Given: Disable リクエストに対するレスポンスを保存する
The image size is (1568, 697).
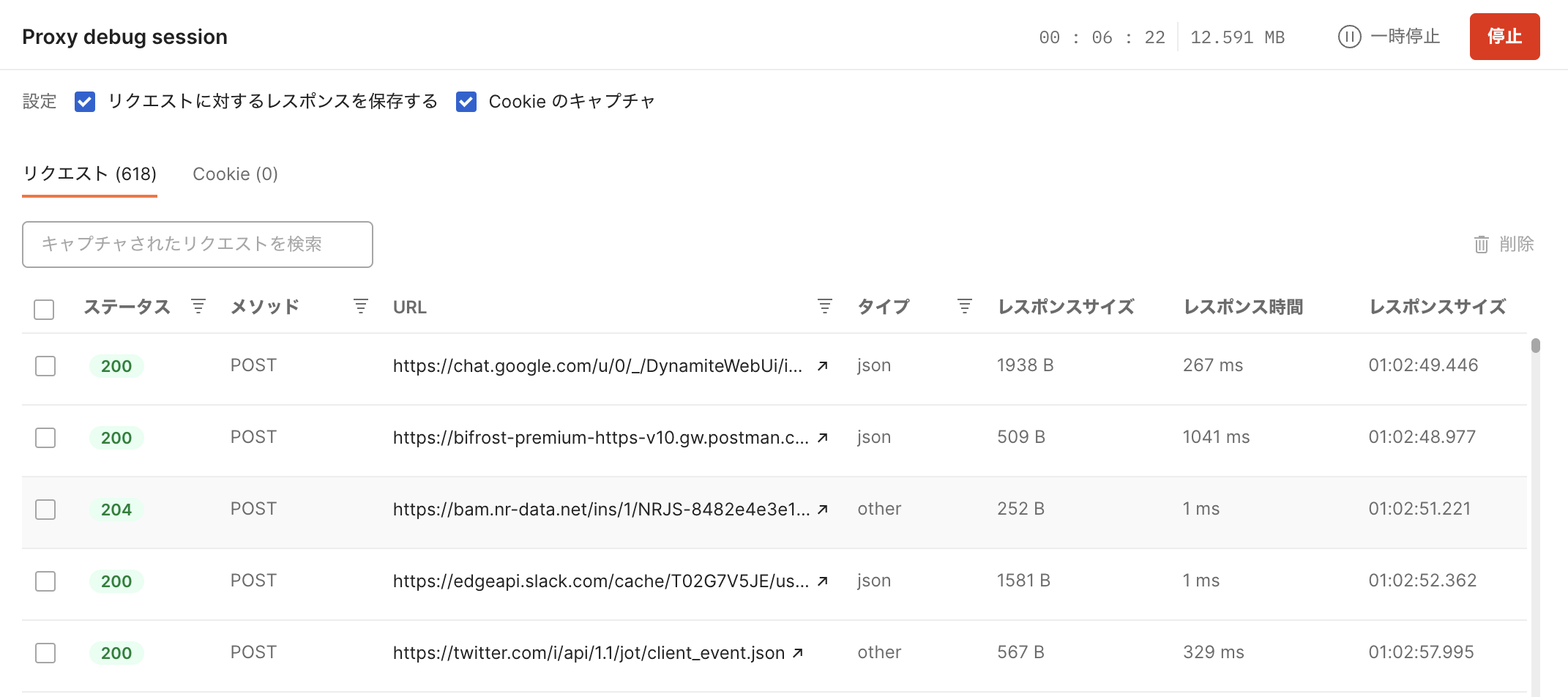Looking at the screenshot, I should (84, 102).
